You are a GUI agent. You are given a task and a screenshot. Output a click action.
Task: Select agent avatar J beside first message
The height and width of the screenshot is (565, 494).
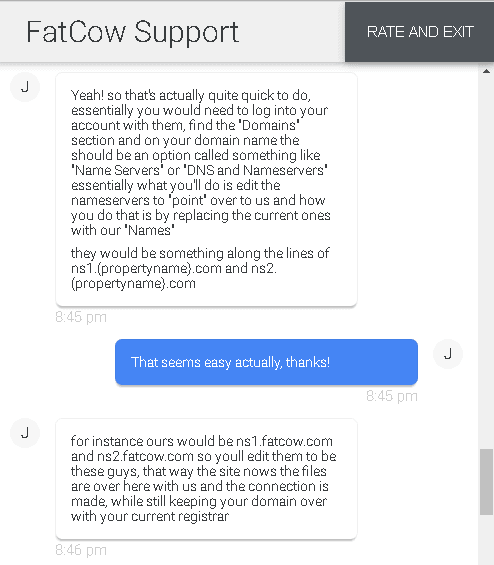[25, 87]
